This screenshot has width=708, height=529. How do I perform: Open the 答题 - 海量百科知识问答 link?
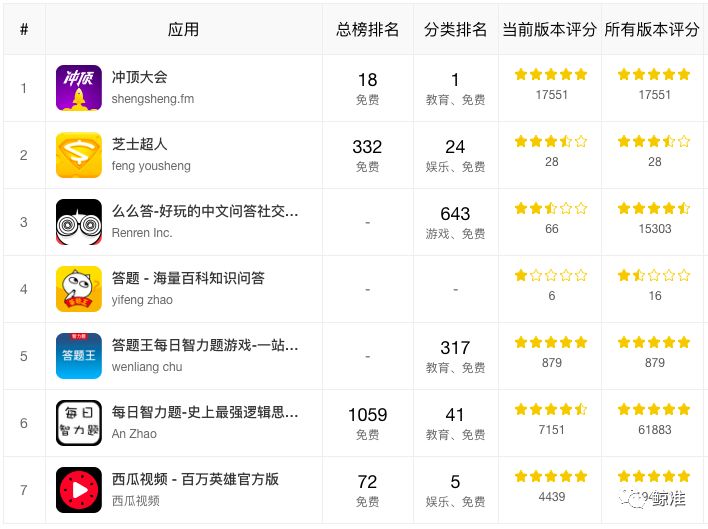188,278
